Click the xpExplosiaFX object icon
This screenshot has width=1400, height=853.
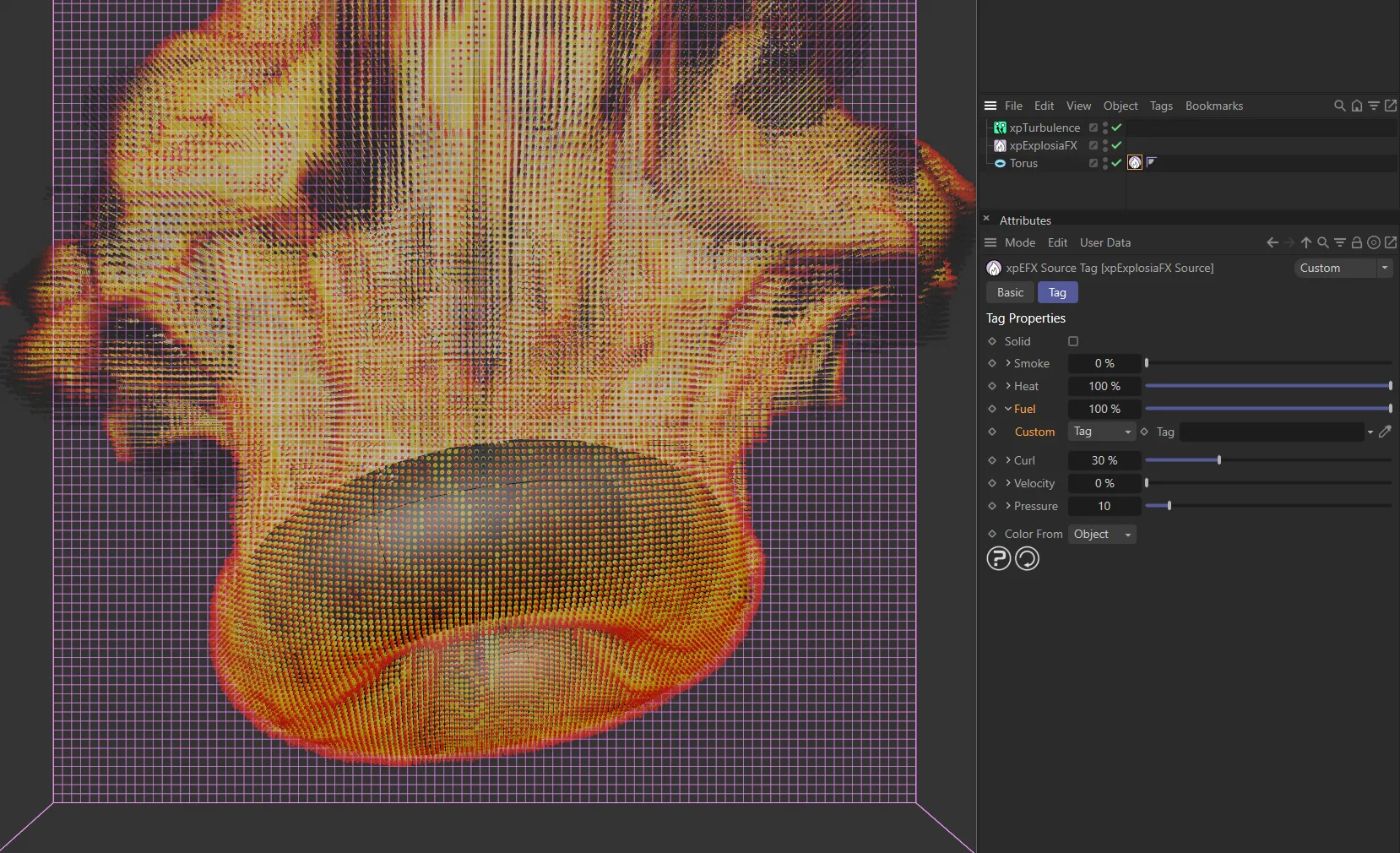click(999, 145)
